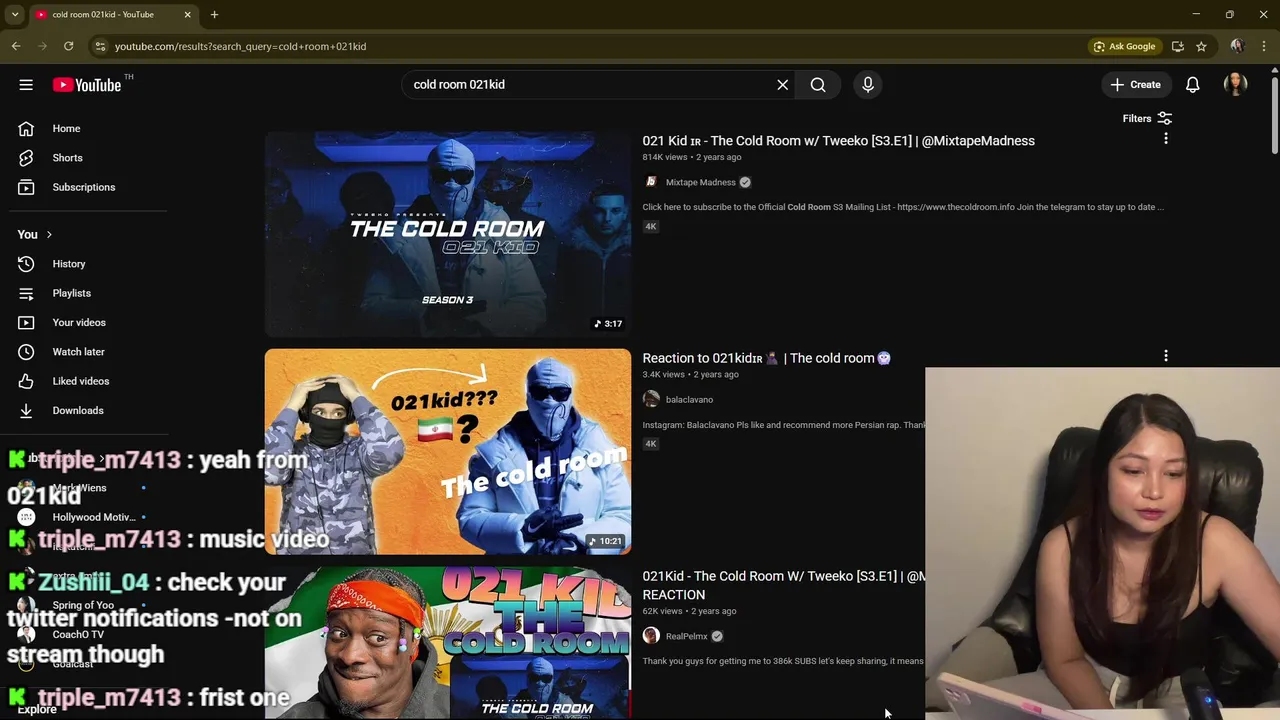This screenshot has width=1280, height=720.
Task: Open the balaclavano channel link
Action: (x=689, y=400)
